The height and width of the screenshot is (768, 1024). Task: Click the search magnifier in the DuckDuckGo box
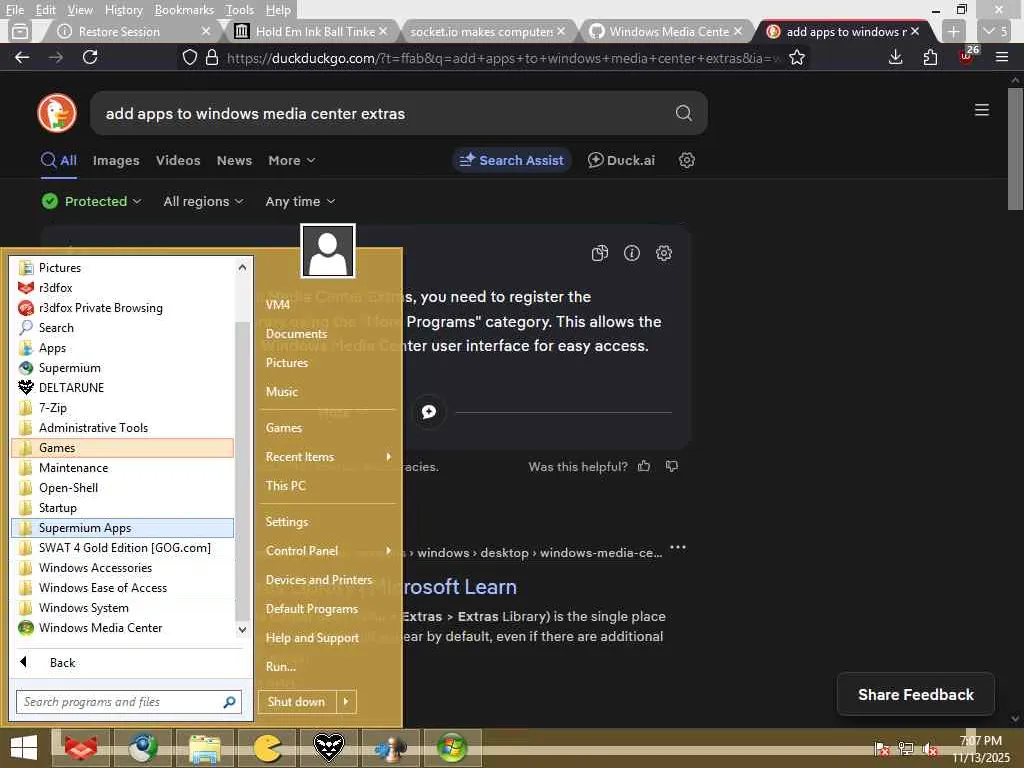click(683, 113)
